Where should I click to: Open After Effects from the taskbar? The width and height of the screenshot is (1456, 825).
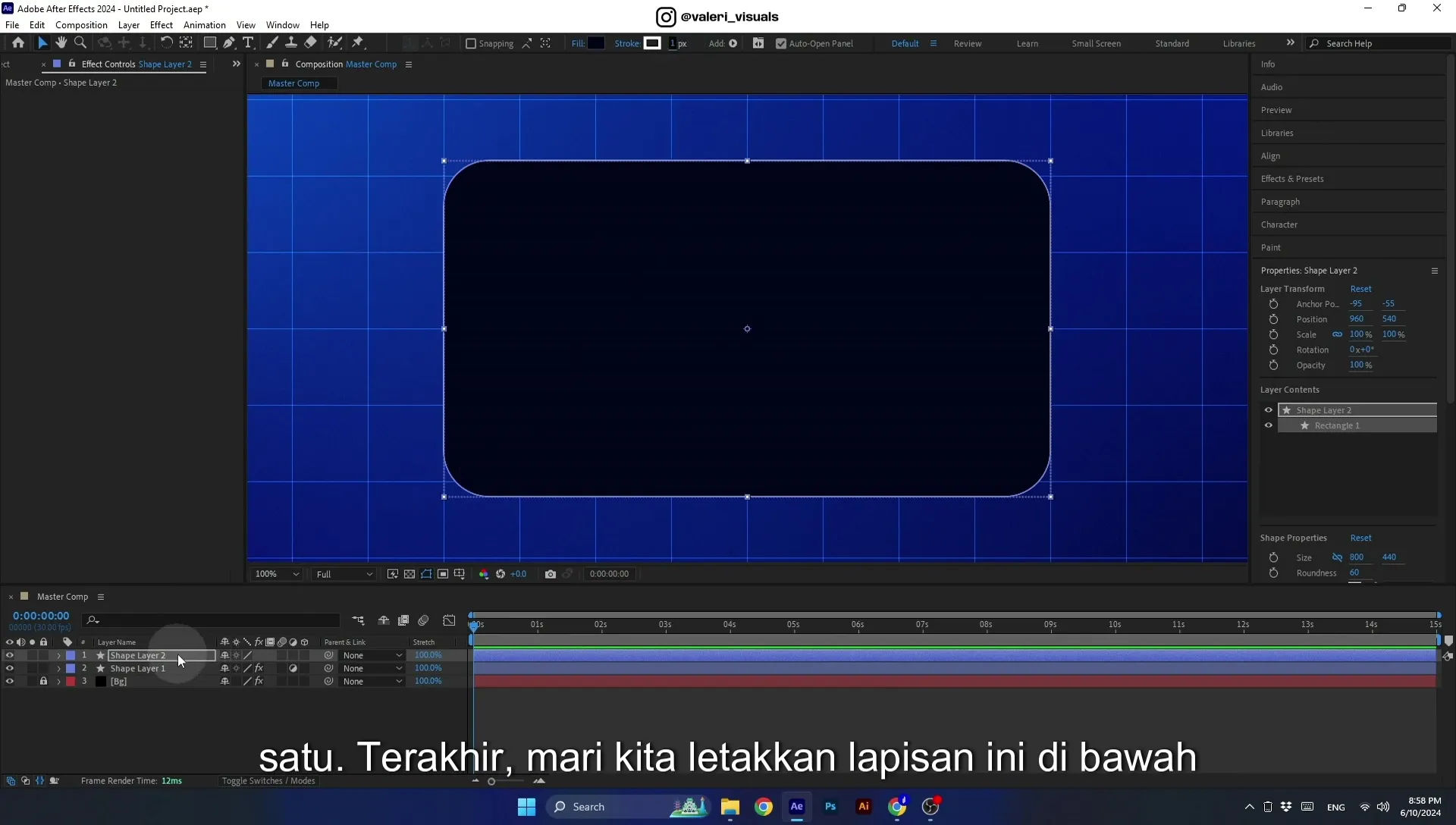click(797, 806)
